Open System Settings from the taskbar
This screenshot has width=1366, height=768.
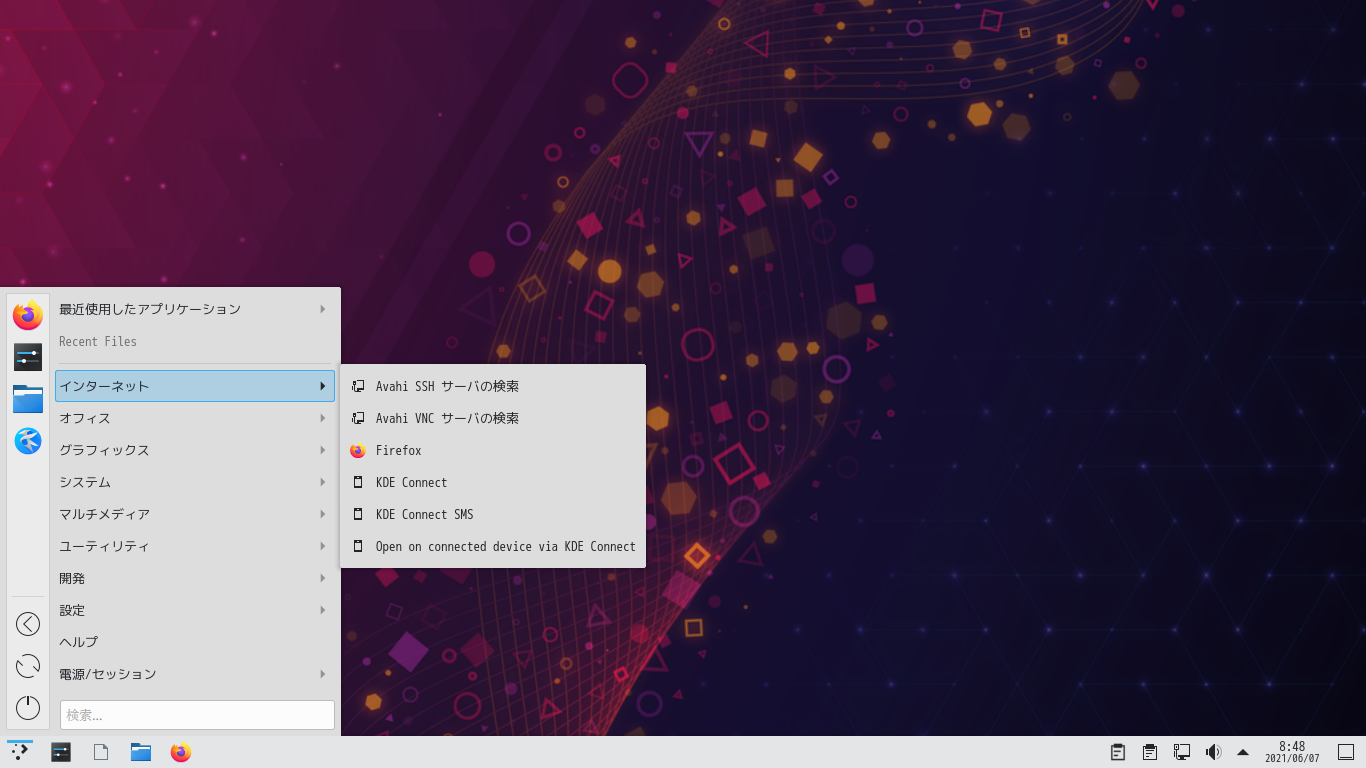click(61, 752)
